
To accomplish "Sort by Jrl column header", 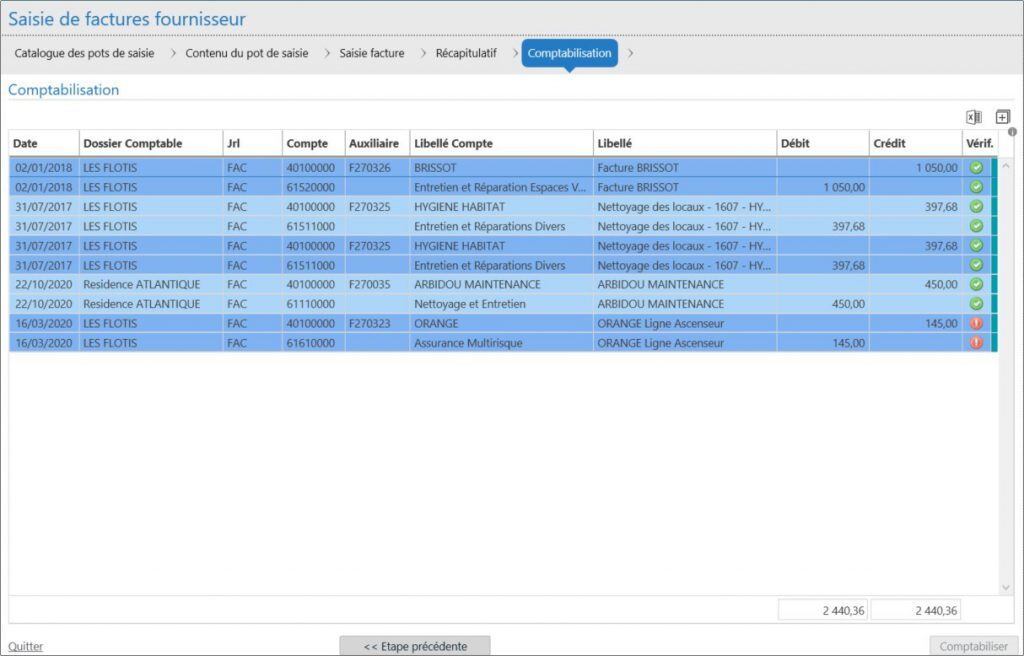I will [x=252, y=143].
